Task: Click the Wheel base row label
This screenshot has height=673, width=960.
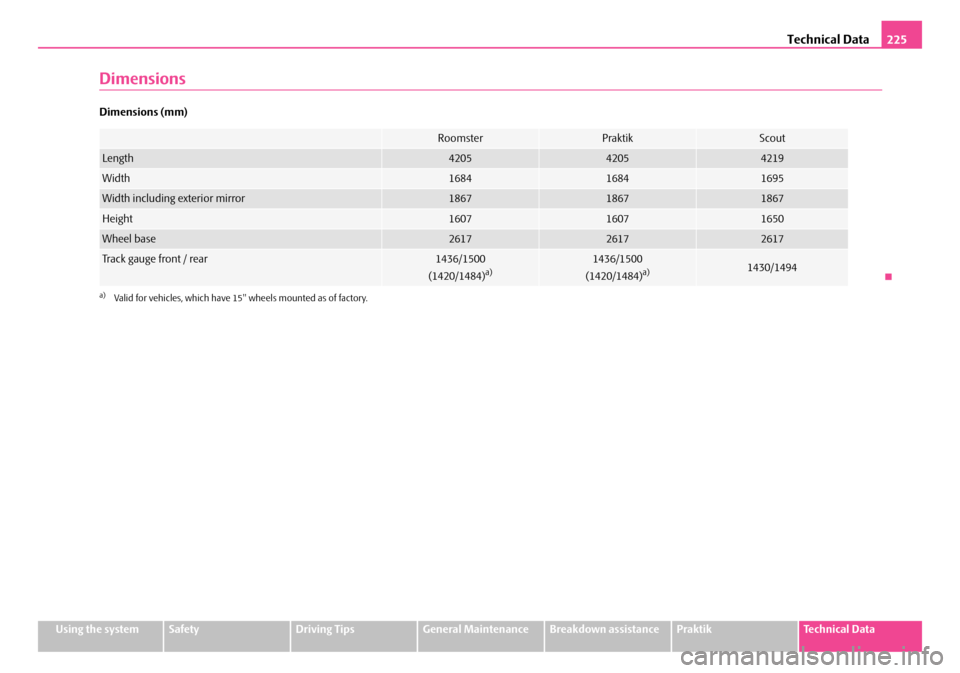Action: point(129,238)
